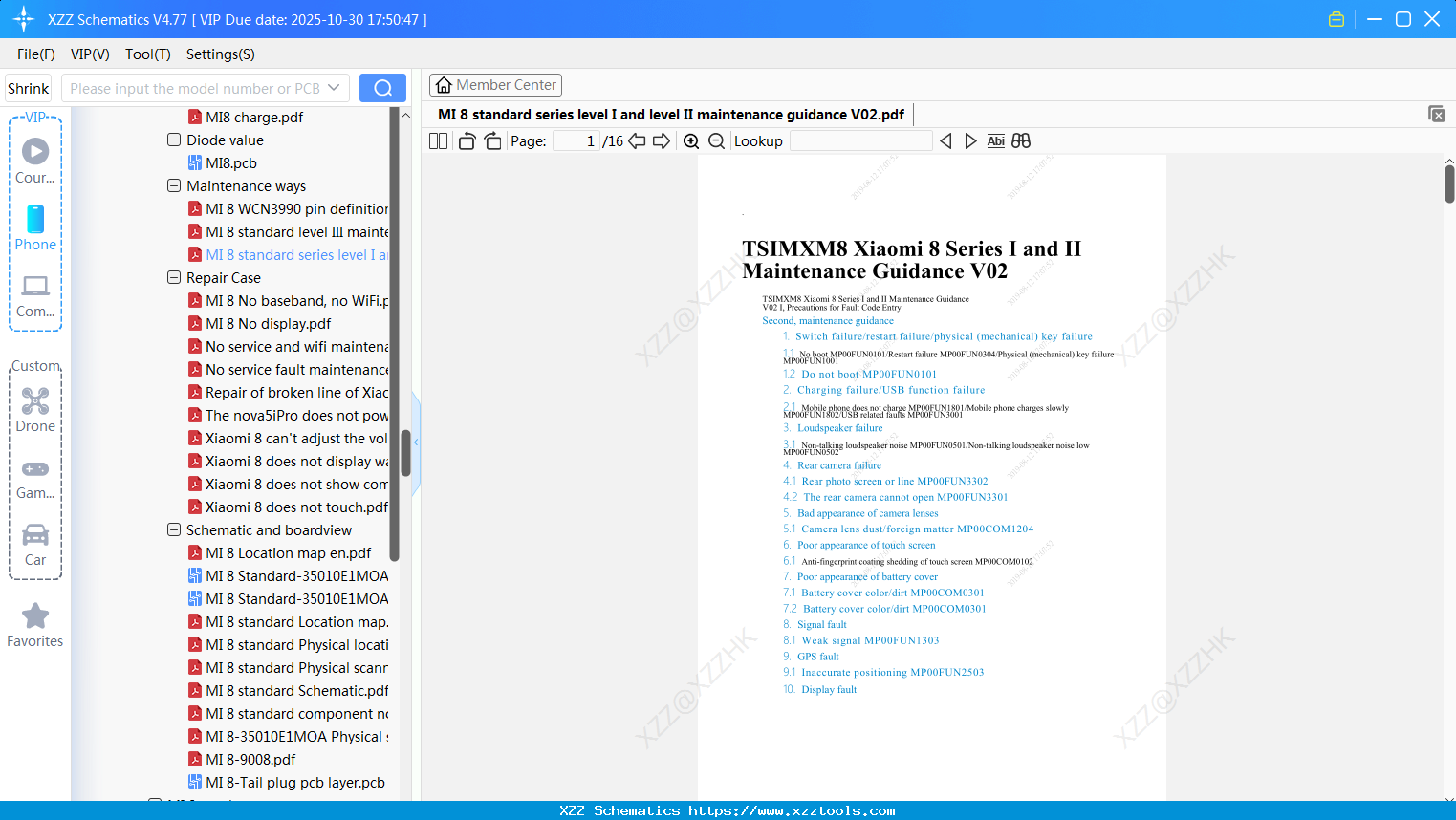Open the File(F) menu
This screenshot has width=1456, height=820.
pyautogui.click(x=36, y=54)
